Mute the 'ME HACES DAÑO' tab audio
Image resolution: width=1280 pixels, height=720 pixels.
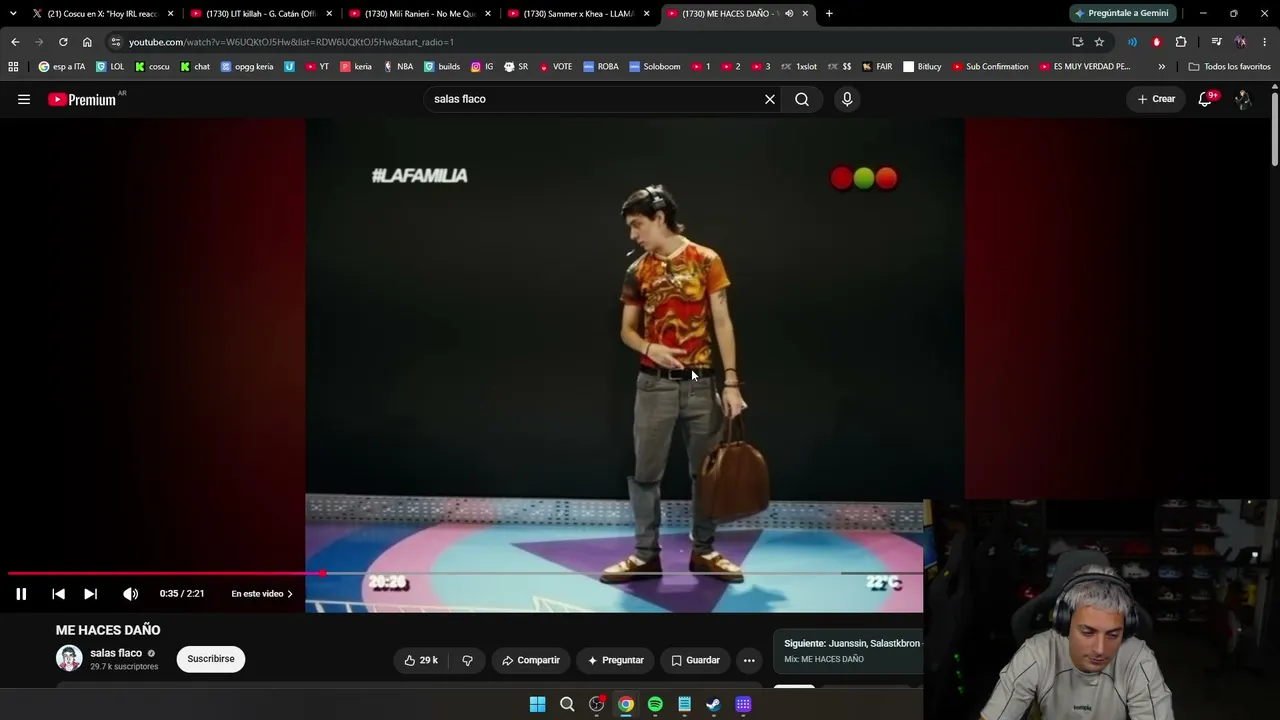point(789,14)
